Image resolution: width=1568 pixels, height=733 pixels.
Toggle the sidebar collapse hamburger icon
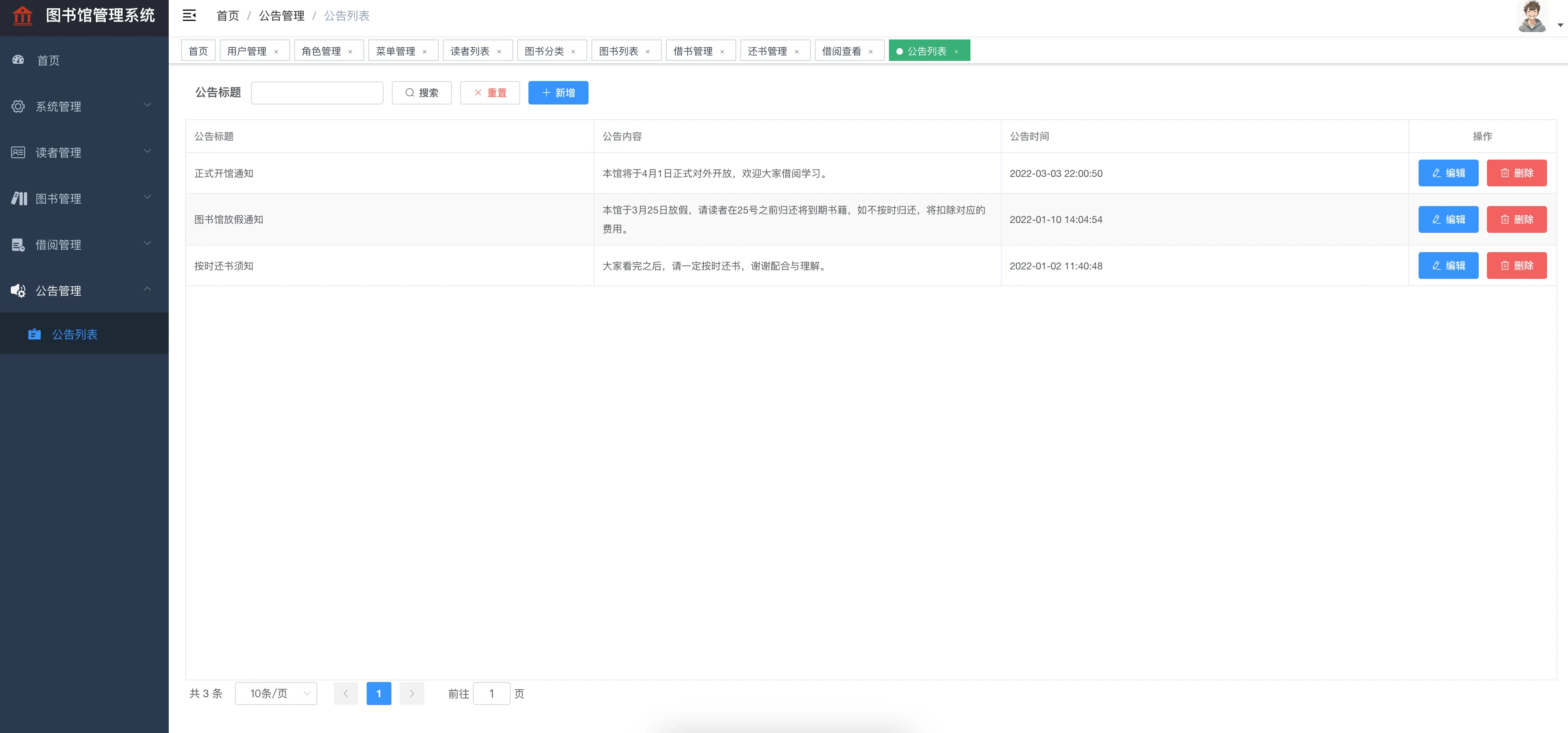point(189,15)
